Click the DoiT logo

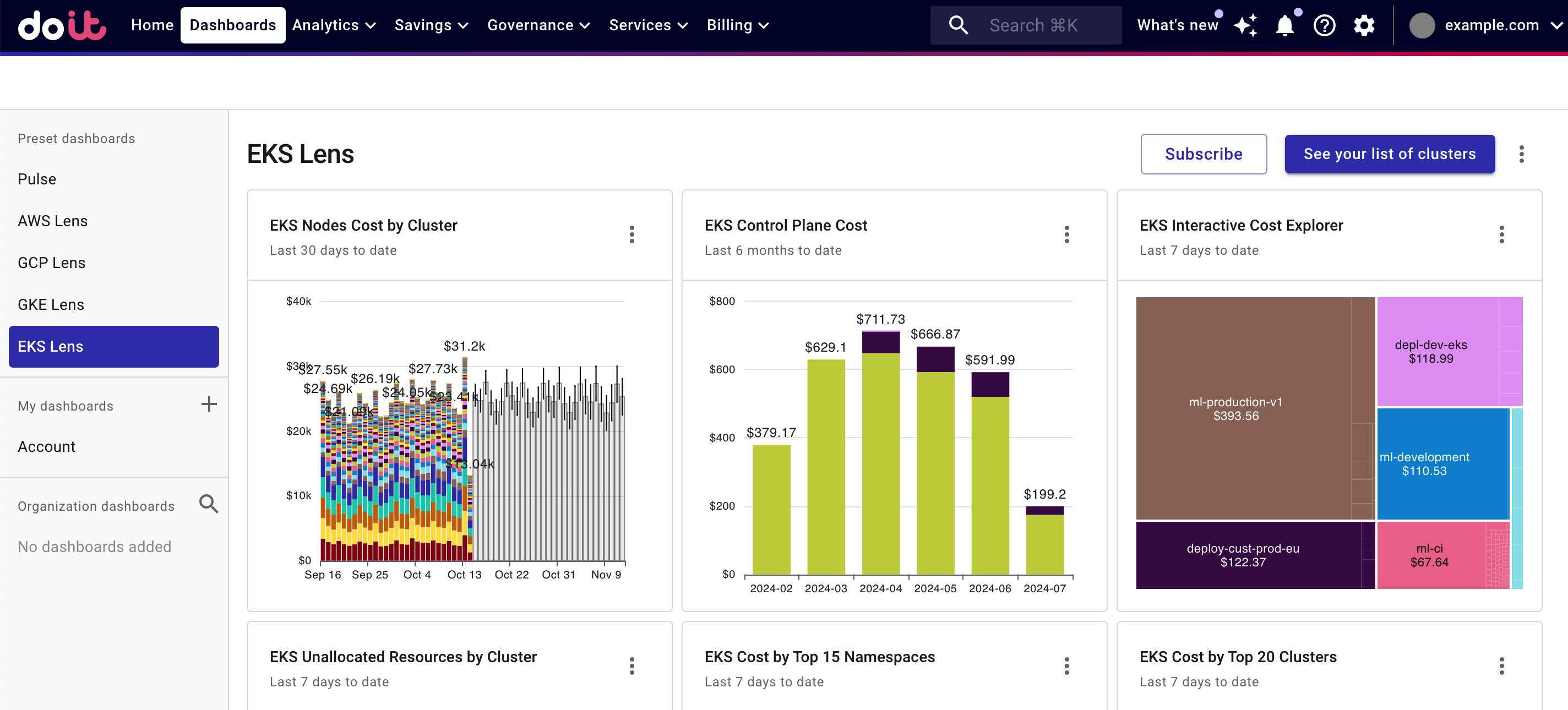click(x=62, y=25)
